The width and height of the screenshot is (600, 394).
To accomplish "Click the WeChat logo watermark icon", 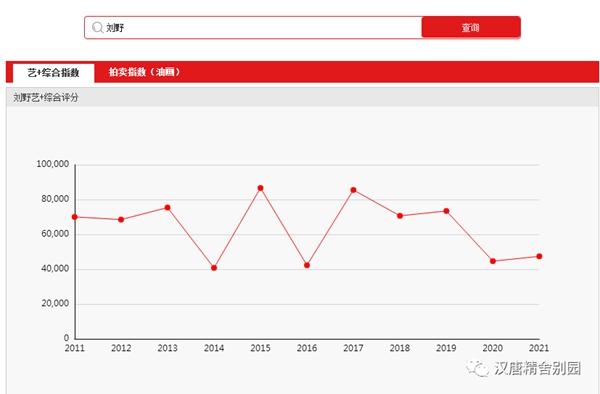I will (477, 368).
